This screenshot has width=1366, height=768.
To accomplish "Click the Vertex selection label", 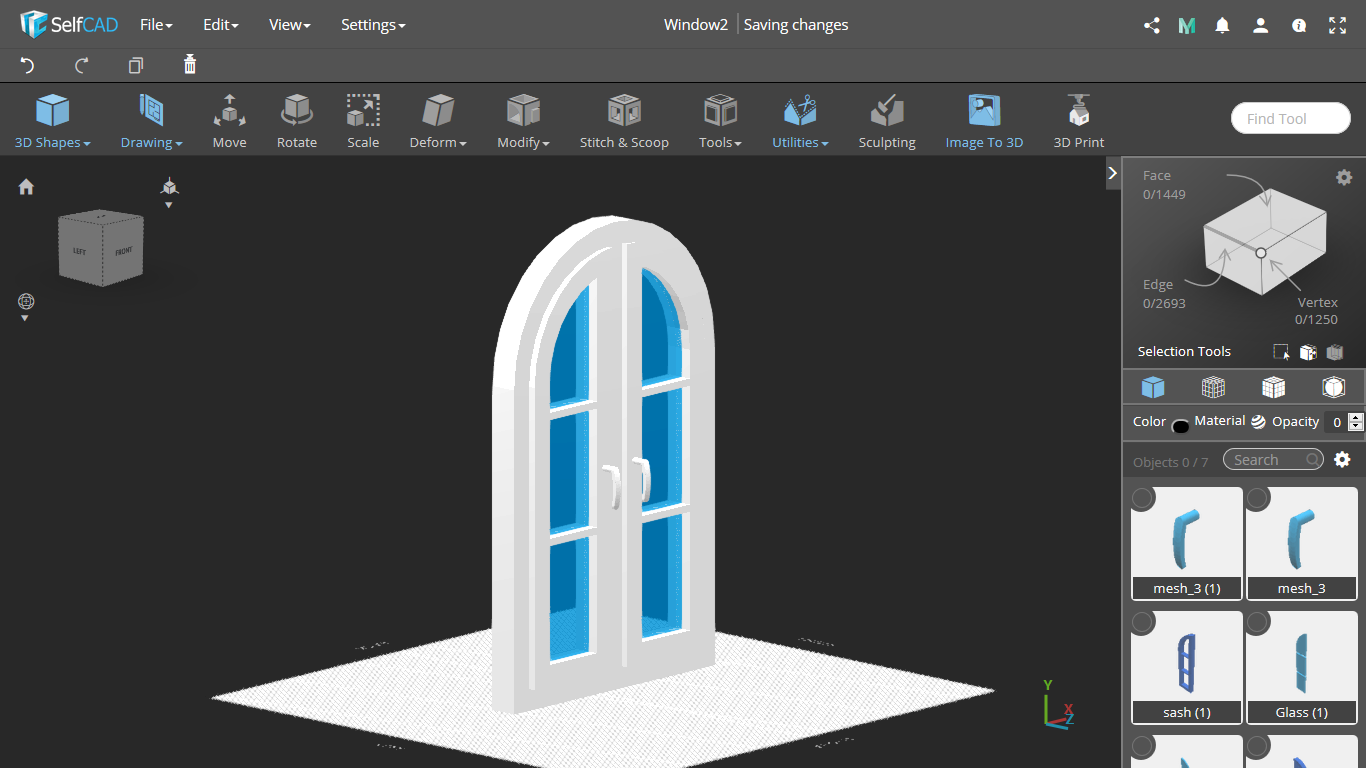I will pyautogui.click(x=1318, y=302).
